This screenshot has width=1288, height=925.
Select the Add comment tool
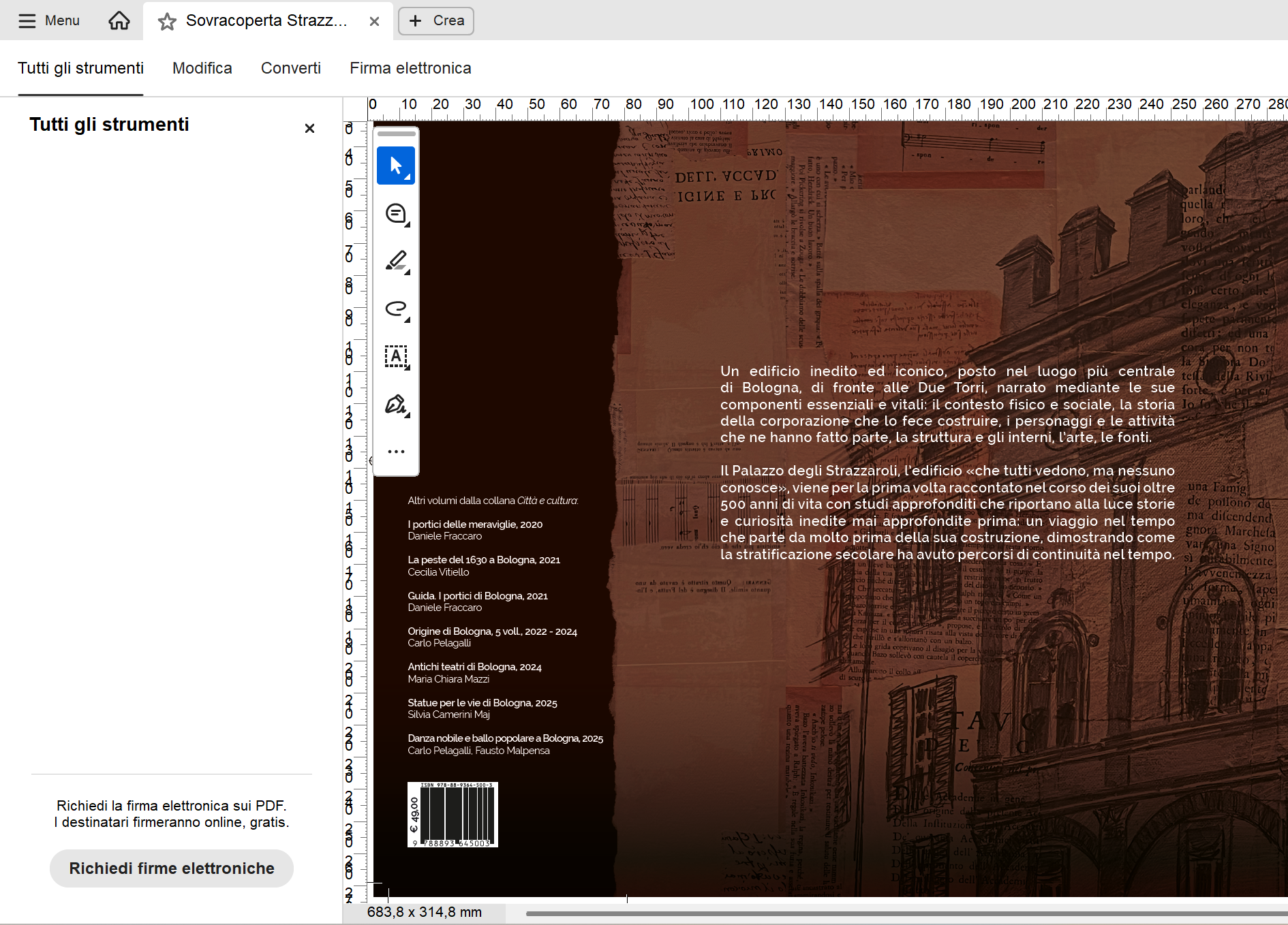(x=396, y=214)
